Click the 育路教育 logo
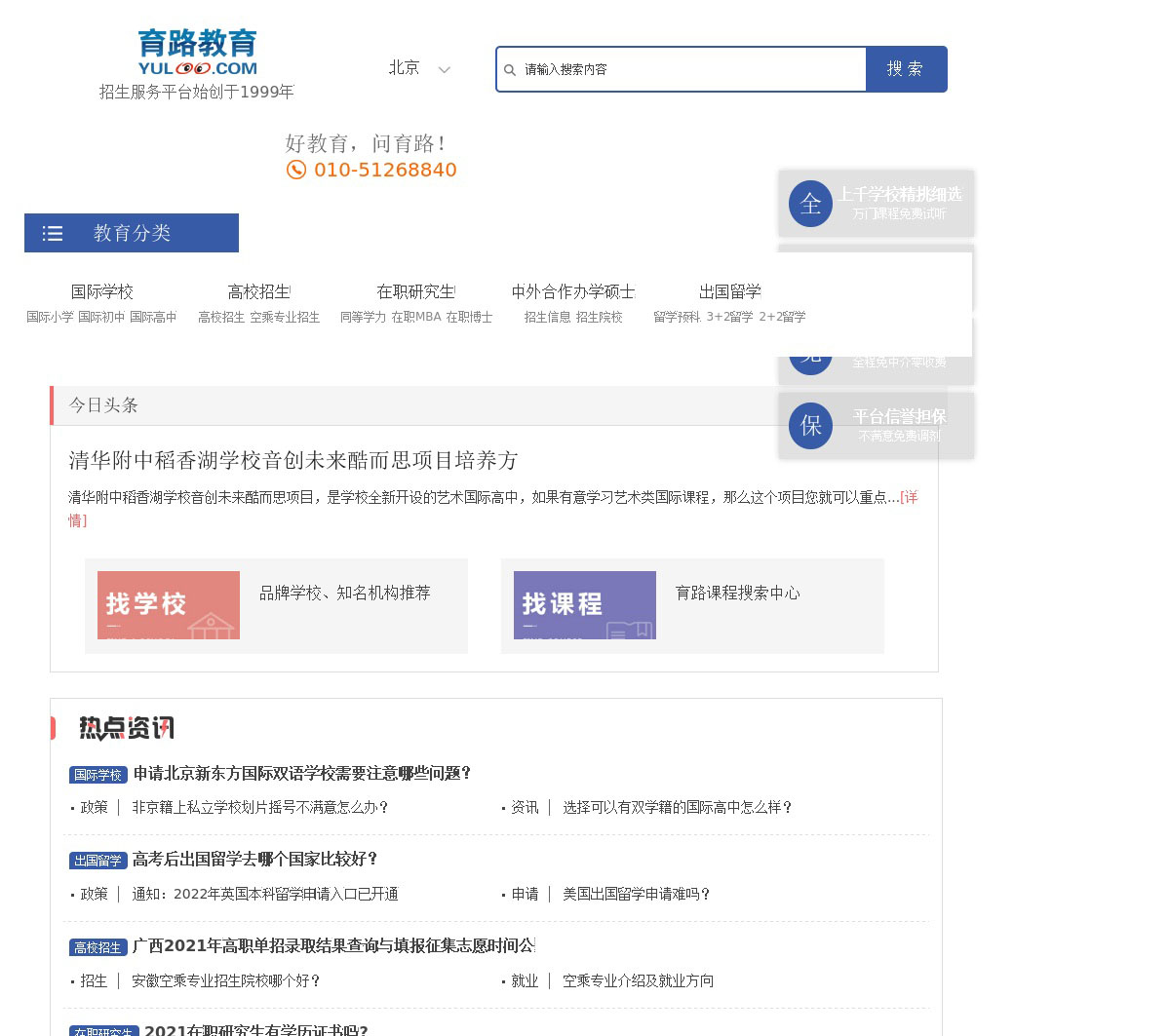Screen dimensions: 1170x1036 [197, 53]
